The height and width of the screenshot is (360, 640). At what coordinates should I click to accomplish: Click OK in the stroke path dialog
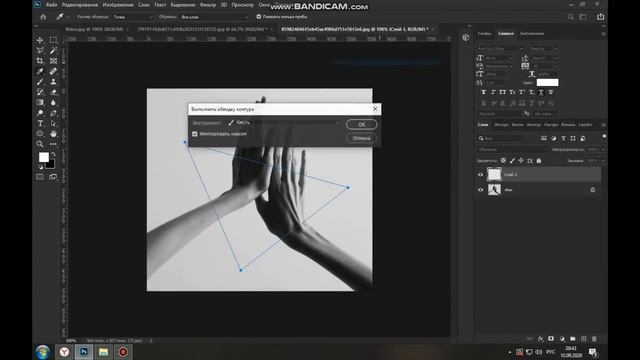coord(362,124)
